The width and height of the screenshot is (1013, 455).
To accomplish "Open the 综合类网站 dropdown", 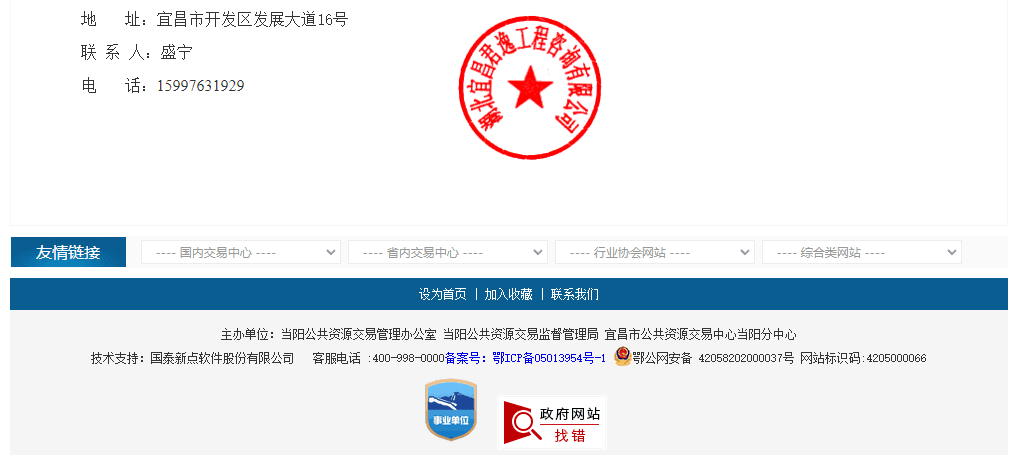I will coord(861,253).
